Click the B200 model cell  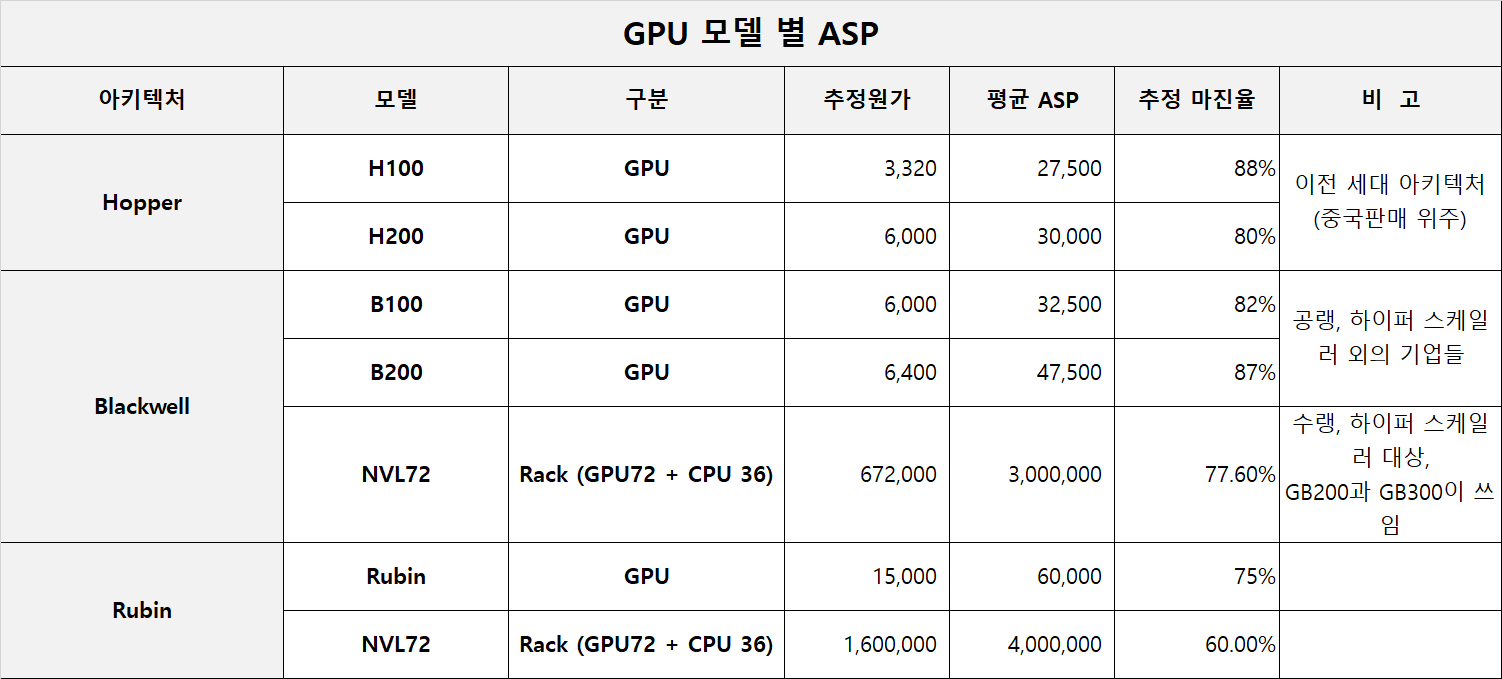tap(396, 373)
